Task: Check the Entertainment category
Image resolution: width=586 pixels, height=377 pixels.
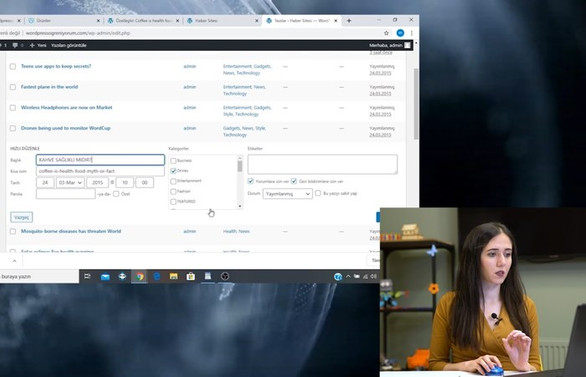Action: point(173,181)
